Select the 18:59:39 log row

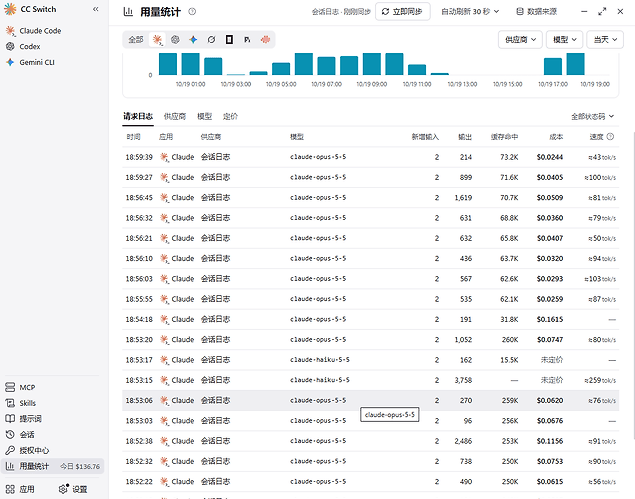pos(371,157)
